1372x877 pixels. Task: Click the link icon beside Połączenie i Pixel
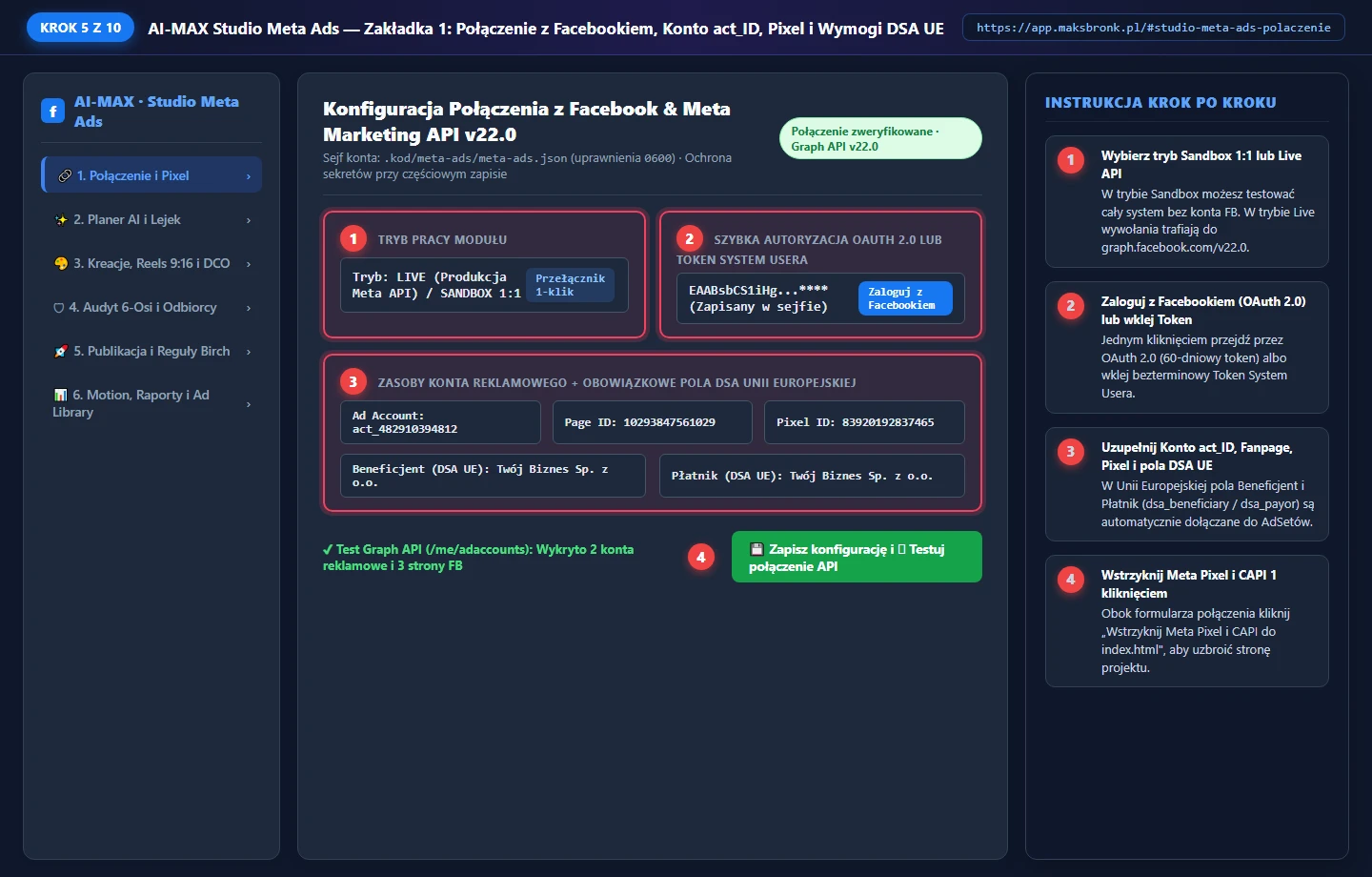[65, 175]
